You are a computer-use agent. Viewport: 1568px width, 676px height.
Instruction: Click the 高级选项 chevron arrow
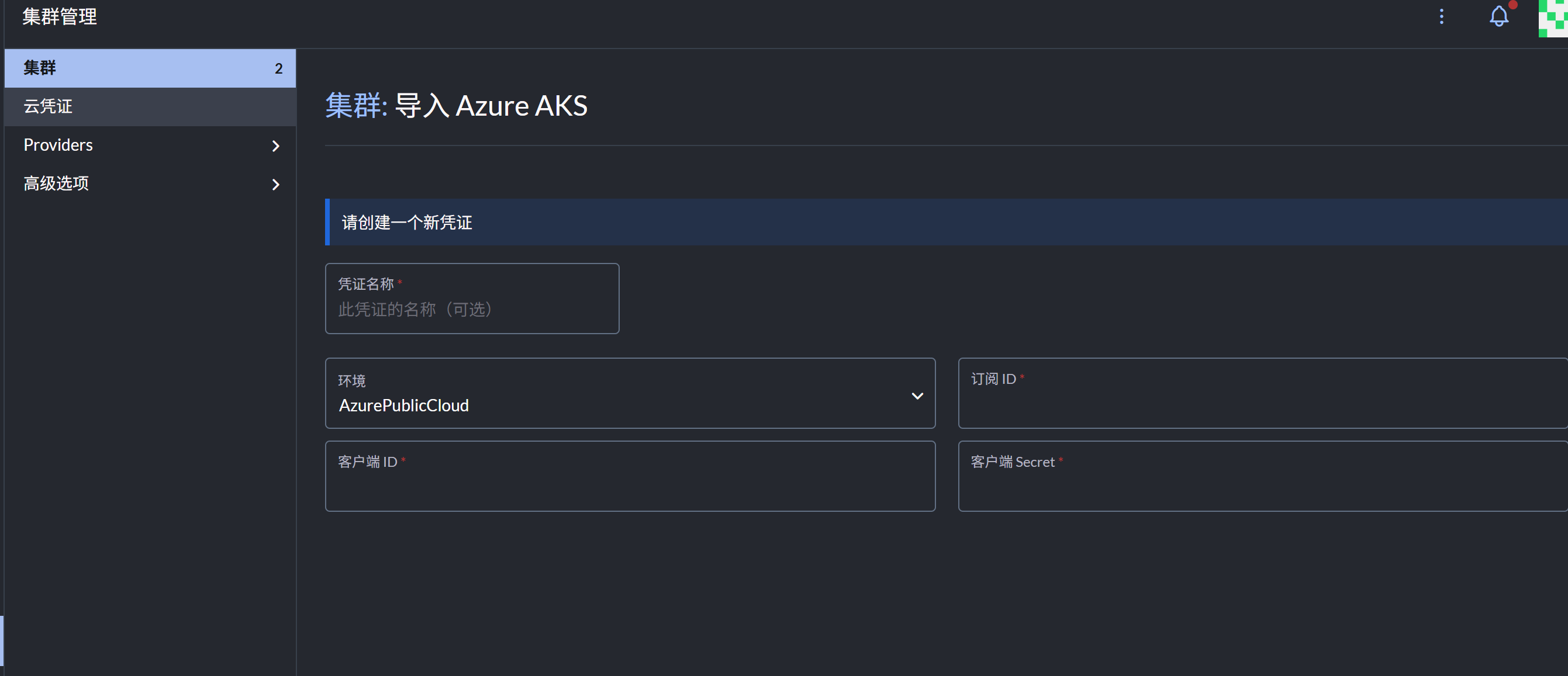[x=276, y=185]
